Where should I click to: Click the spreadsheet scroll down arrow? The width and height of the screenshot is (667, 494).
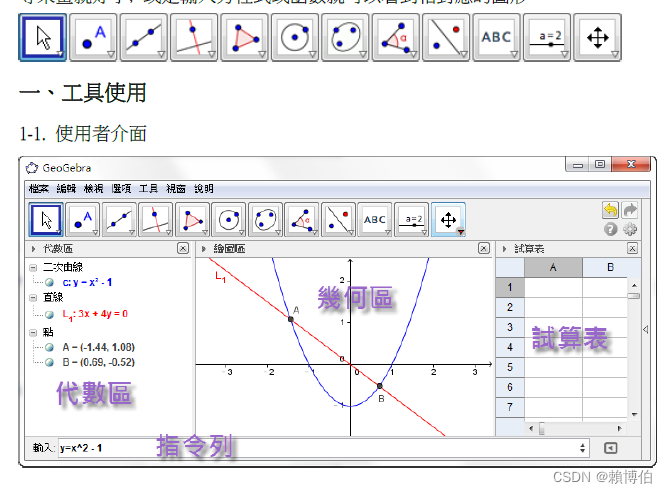coord(634,414)
